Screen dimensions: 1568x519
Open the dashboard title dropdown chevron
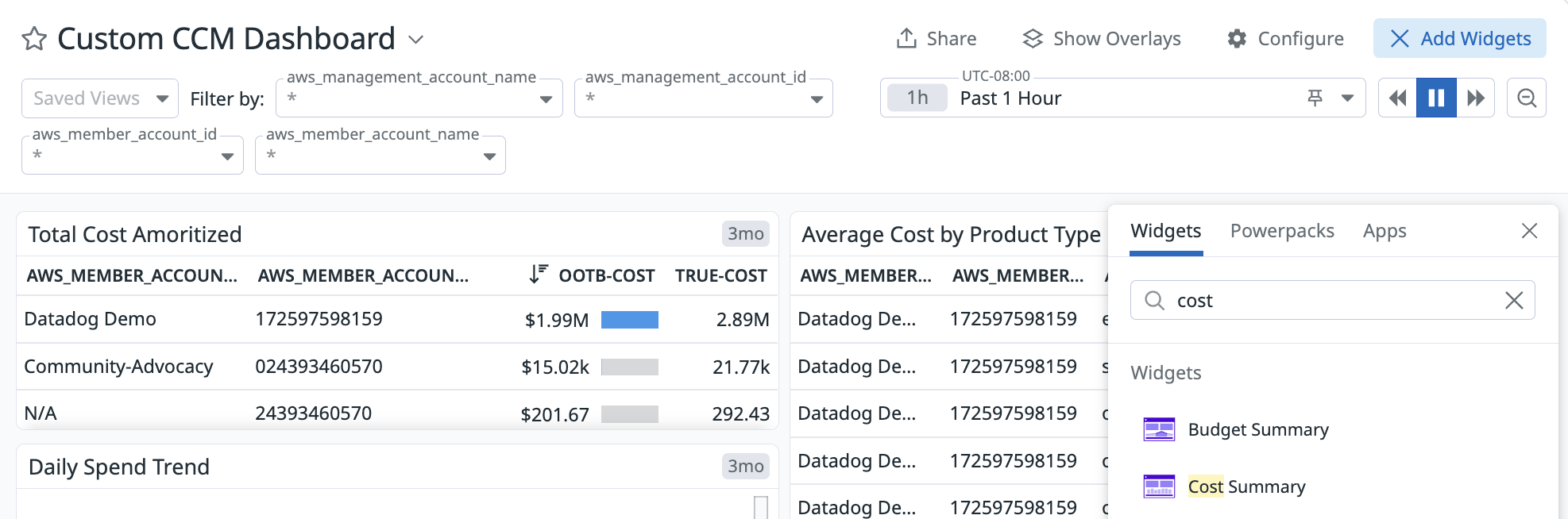click(x=415, y=39)
